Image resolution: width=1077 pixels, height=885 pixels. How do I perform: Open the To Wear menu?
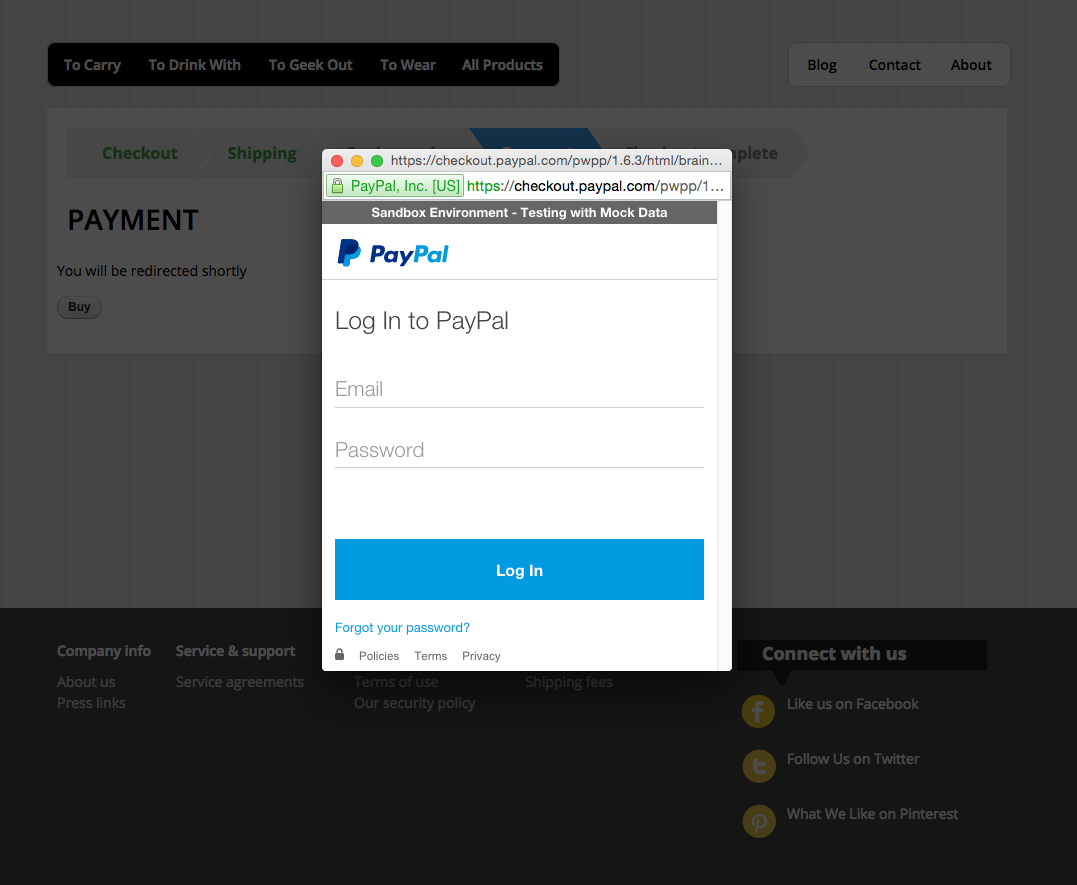[x=408, y=65]
